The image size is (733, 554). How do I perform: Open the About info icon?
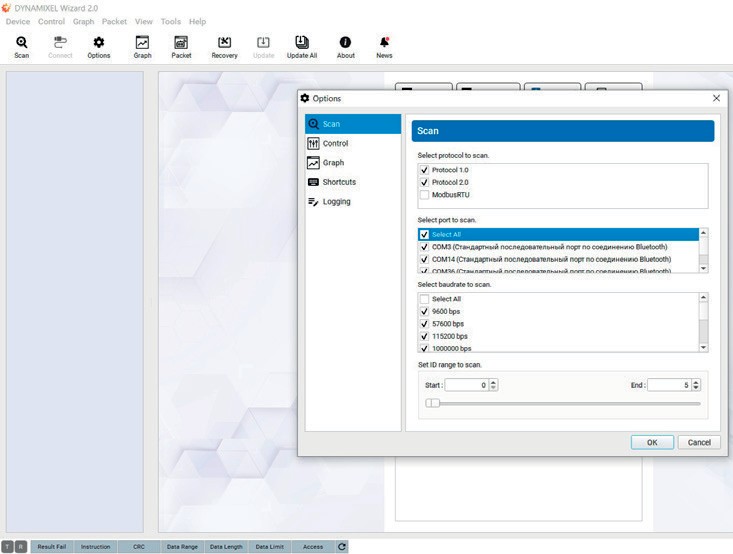(345, 46)
